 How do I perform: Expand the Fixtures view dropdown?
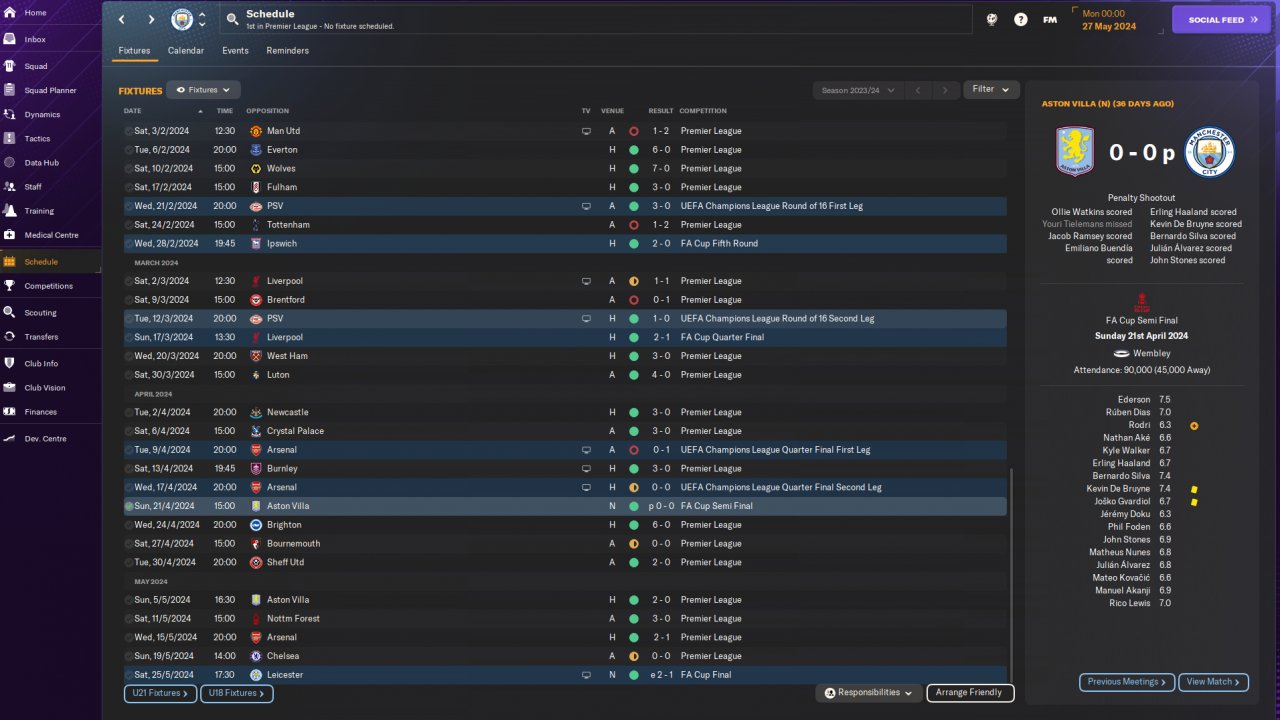click(x=203, y=90)
